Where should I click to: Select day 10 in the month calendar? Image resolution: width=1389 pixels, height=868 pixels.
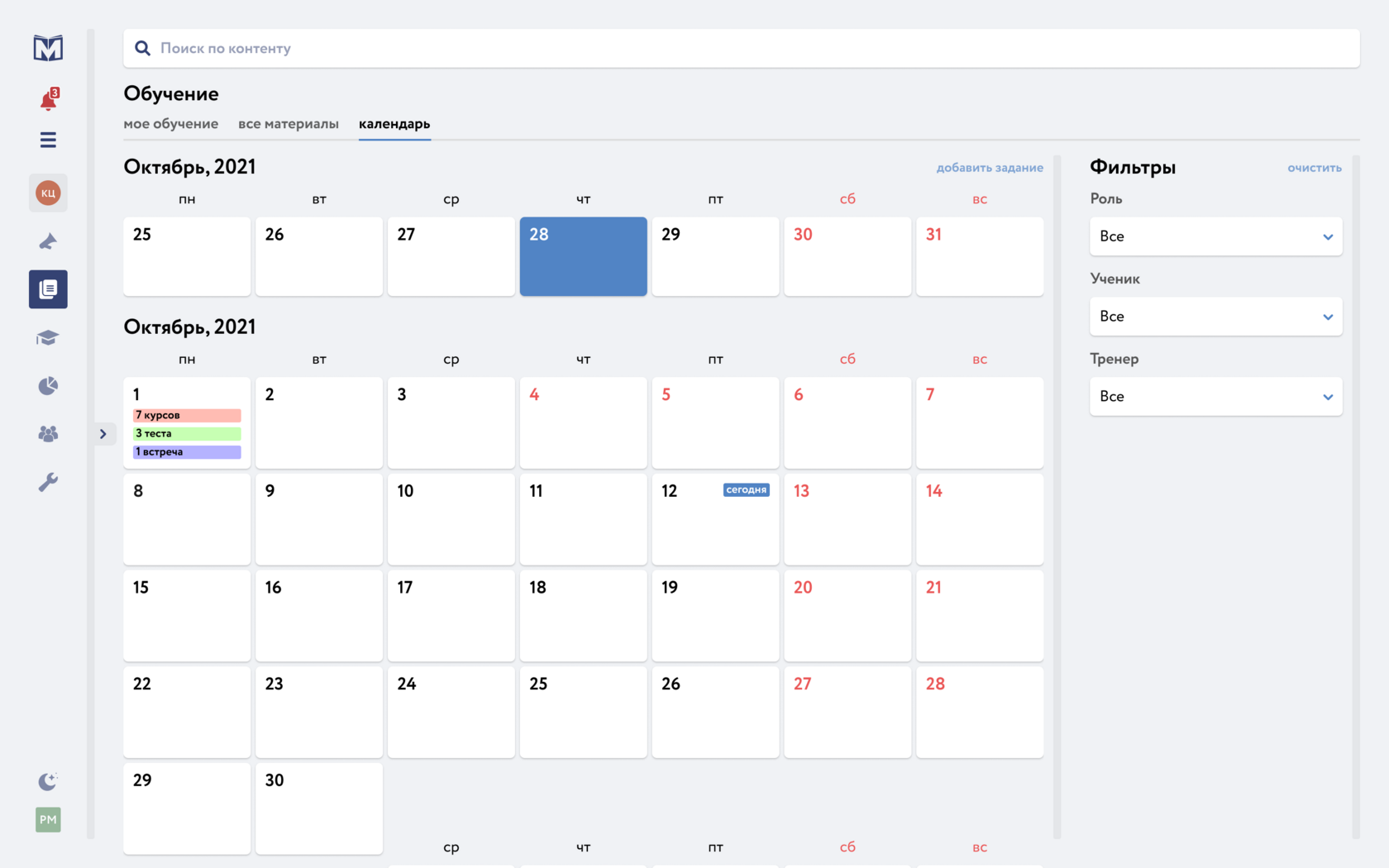[x=451, y=519]
